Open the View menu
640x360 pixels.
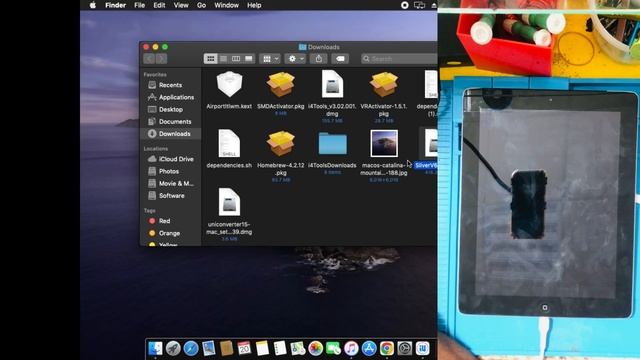point(181,5)
